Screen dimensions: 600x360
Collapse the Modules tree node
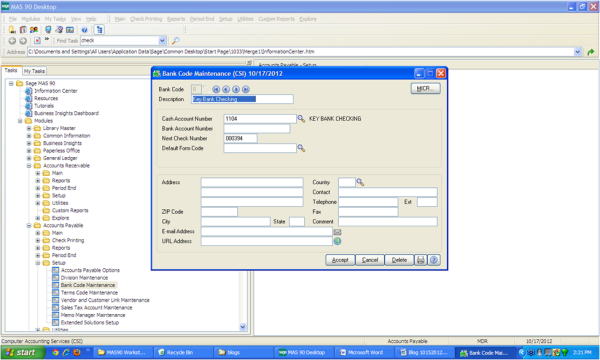[x=20, y=121]
